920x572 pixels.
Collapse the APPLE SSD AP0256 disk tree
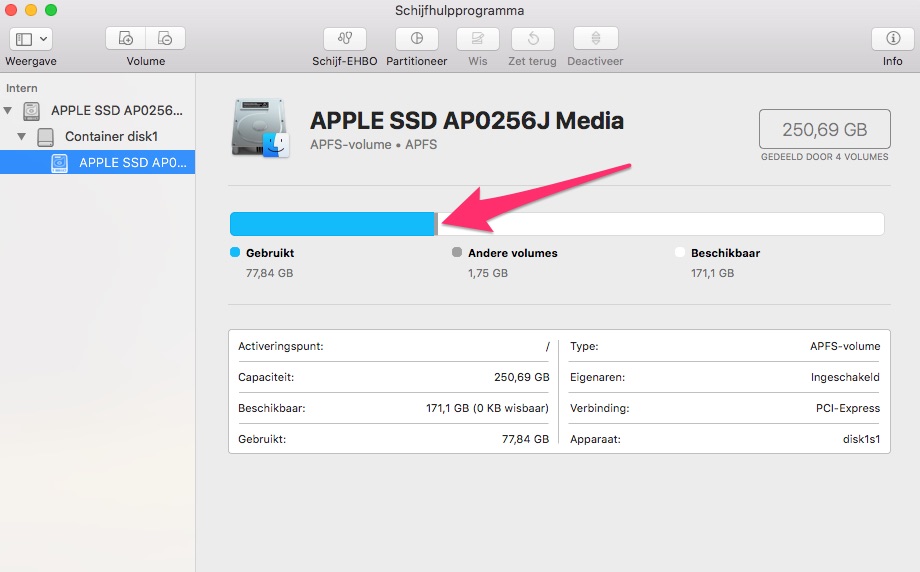coord(8,110)
